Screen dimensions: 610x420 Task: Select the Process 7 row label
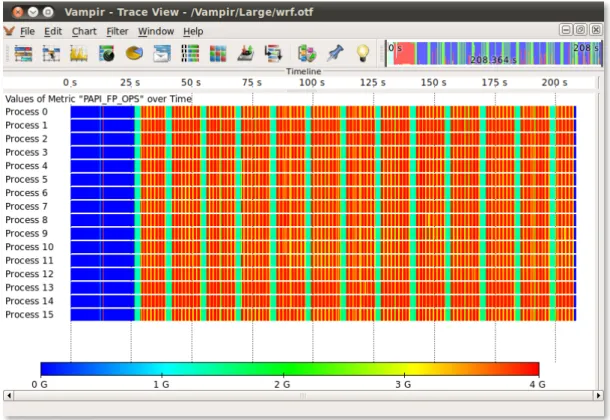pos(26,206)
